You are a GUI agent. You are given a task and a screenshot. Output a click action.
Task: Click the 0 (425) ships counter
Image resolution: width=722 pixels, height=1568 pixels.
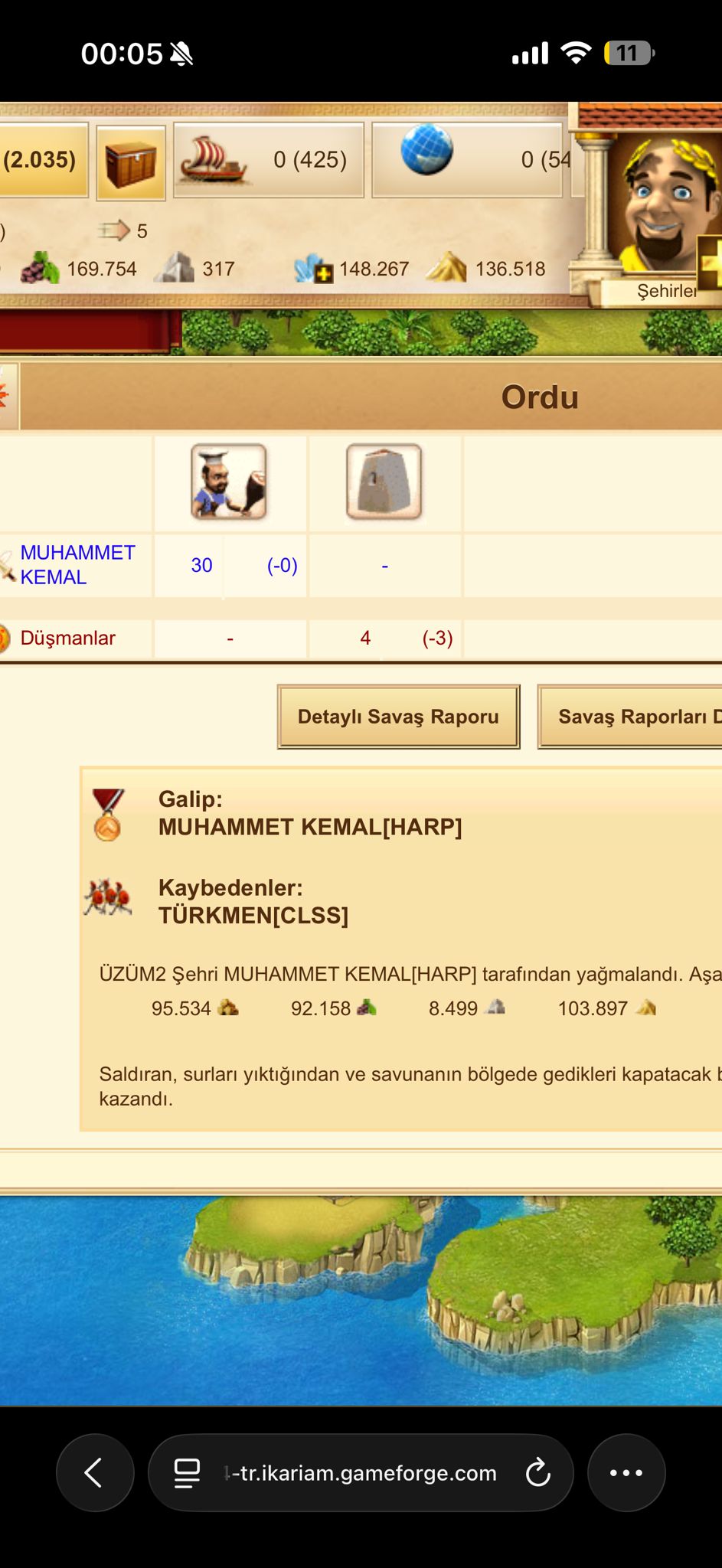point(310,159)
